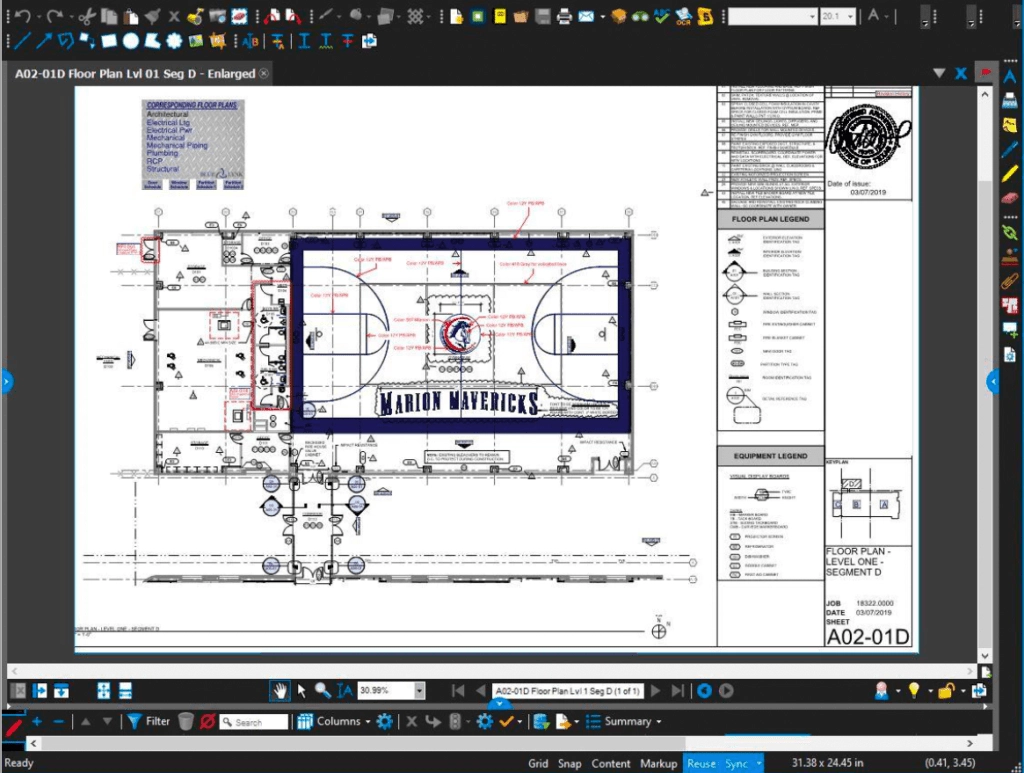The image size is (1024, 773).
Task: Toggle Markup snapping in status bar
Action: 658,763
